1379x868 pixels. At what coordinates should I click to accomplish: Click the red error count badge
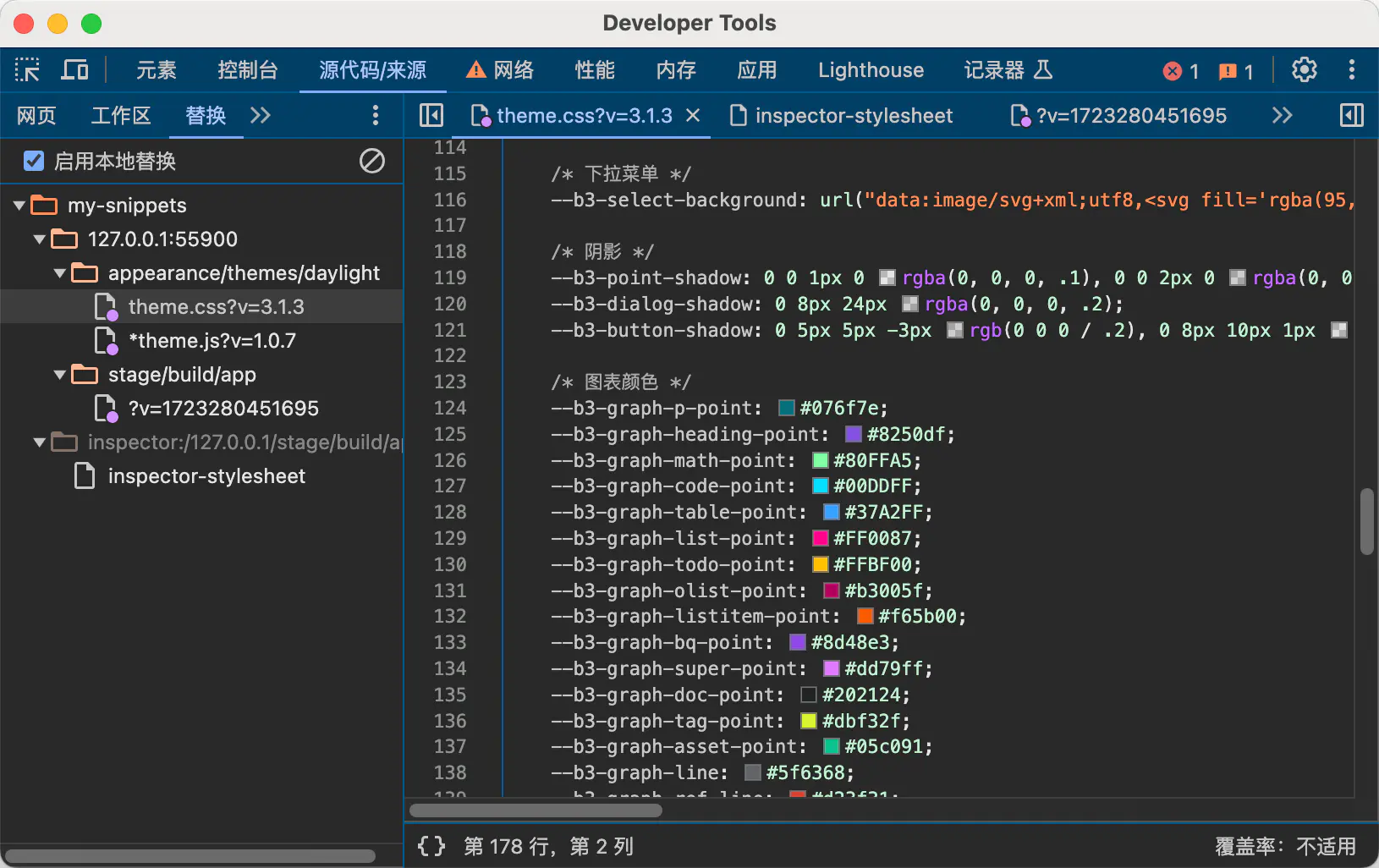[x=1181, y=71]
